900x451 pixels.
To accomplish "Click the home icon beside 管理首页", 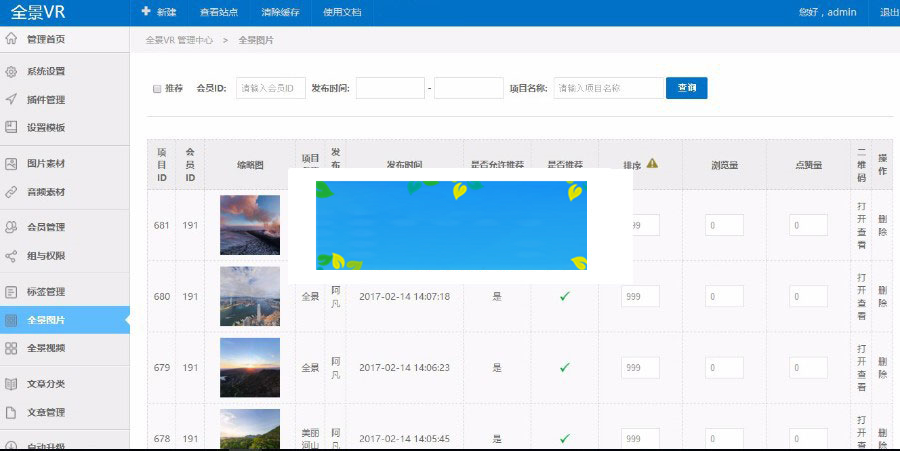I will click(11, 39).
